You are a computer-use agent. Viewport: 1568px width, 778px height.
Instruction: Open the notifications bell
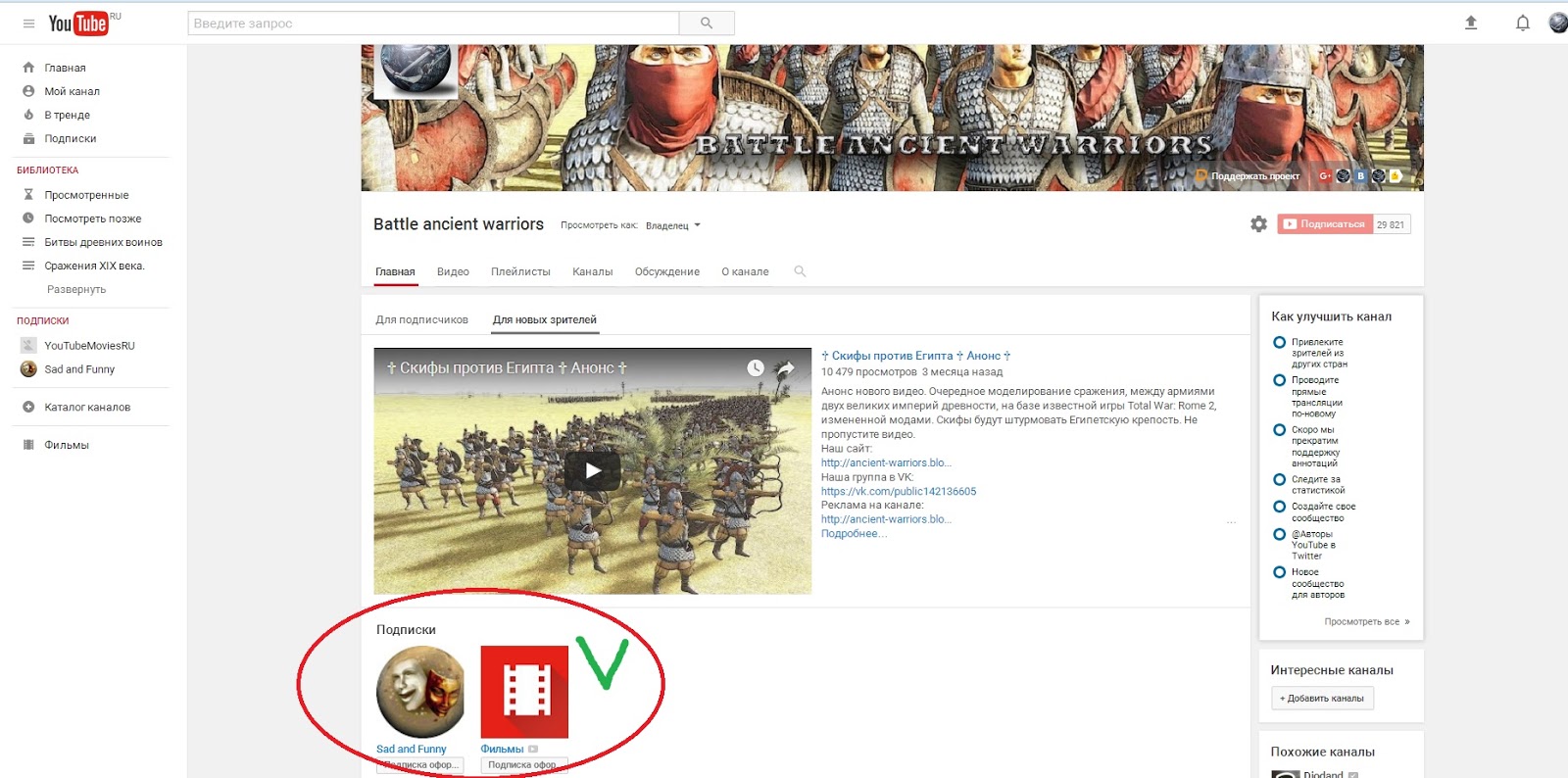1523,23
